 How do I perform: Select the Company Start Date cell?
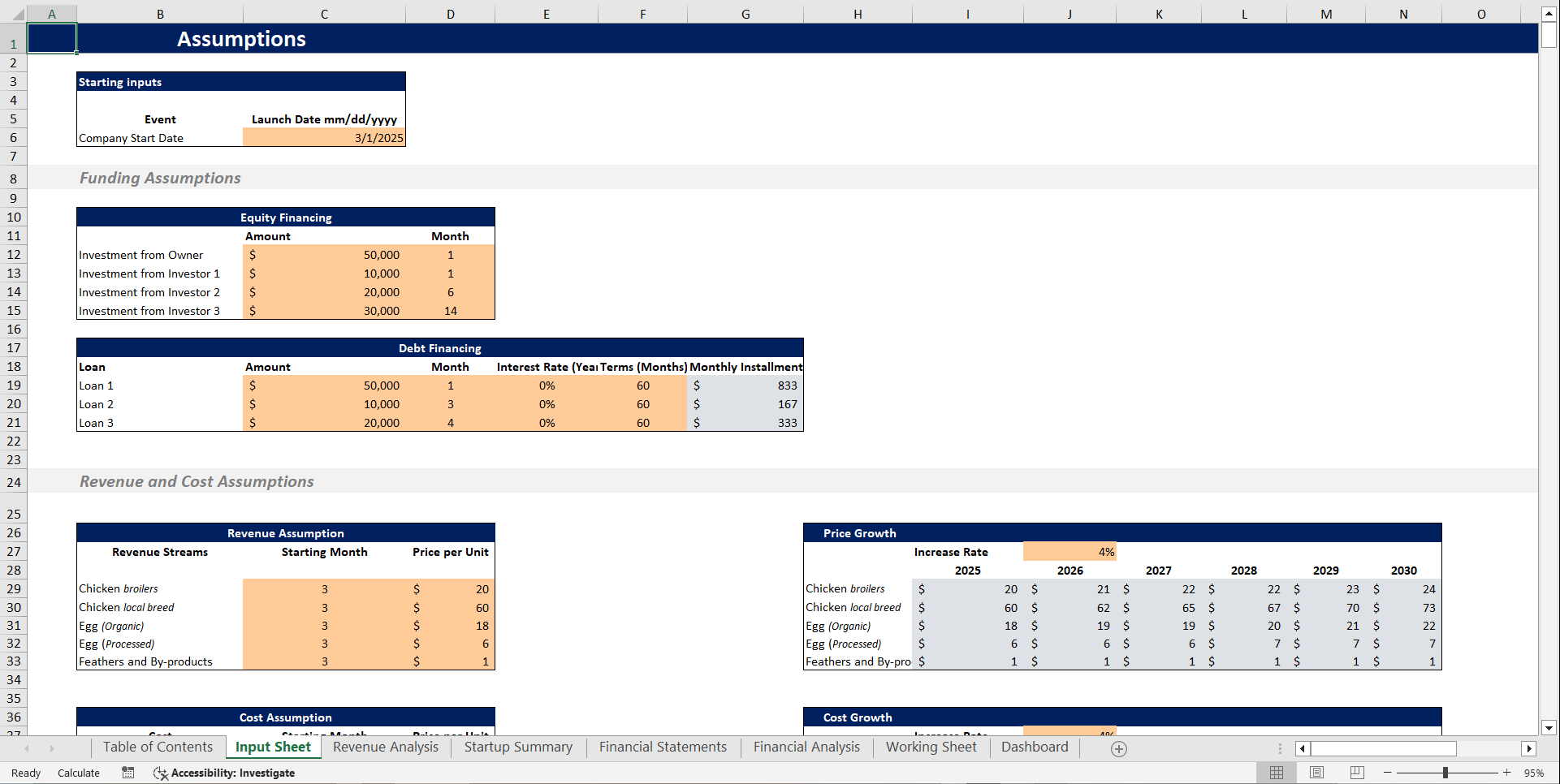click(323, 137)
